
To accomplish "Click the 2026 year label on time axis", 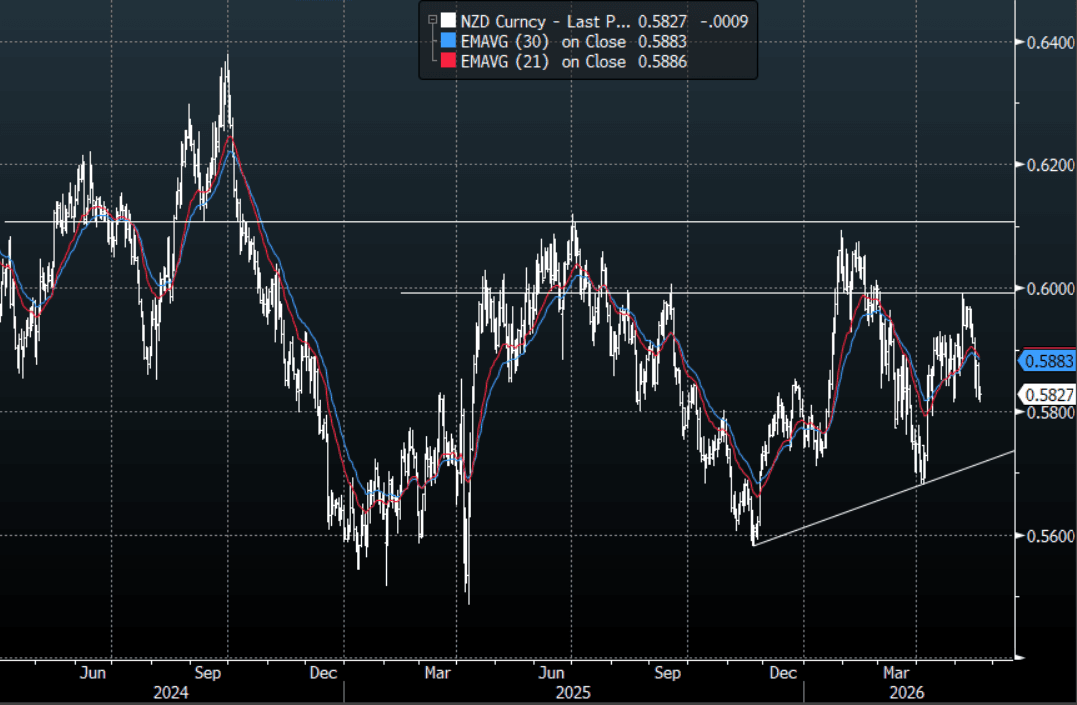I will [x=907, y=692].
